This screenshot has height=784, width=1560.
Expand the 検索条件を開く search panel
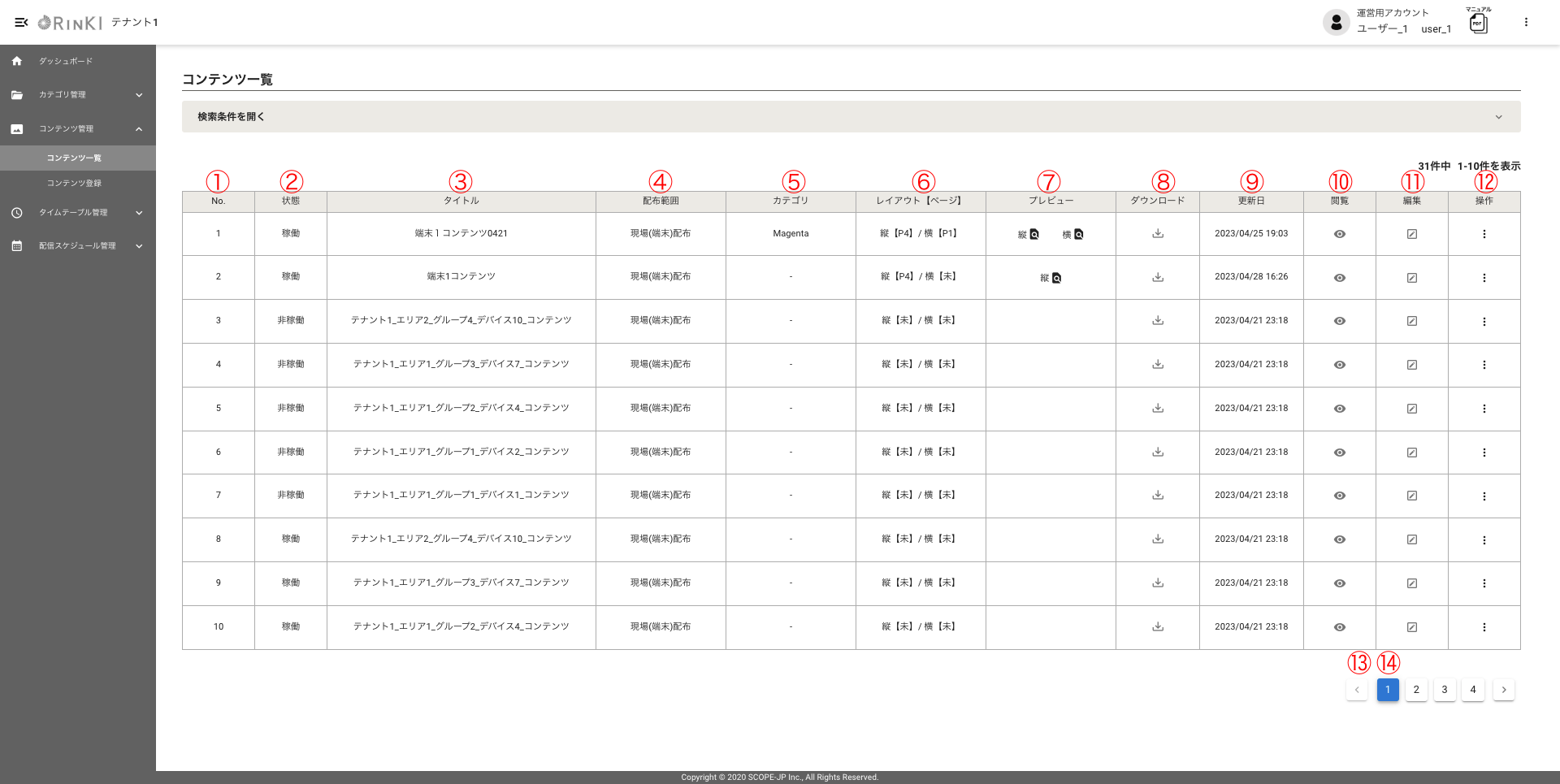click(851, 117)
